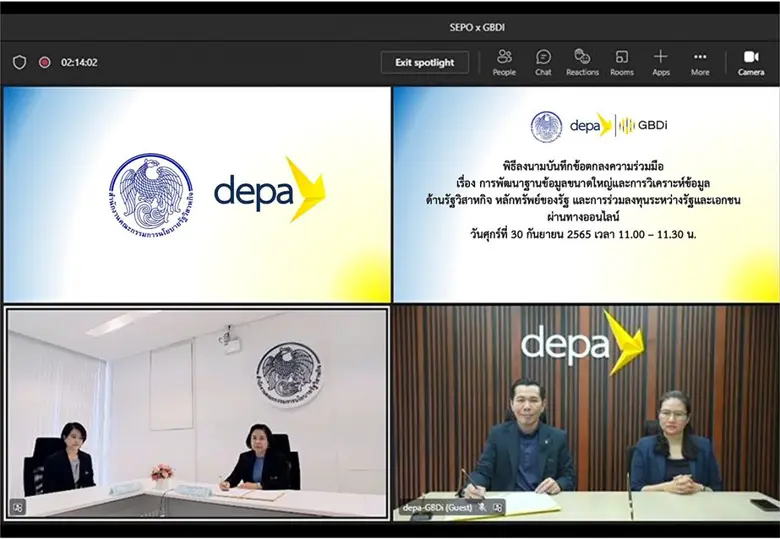780x539 pixels.
Task: Open breakout Rooms
Action: click(622, 63)
